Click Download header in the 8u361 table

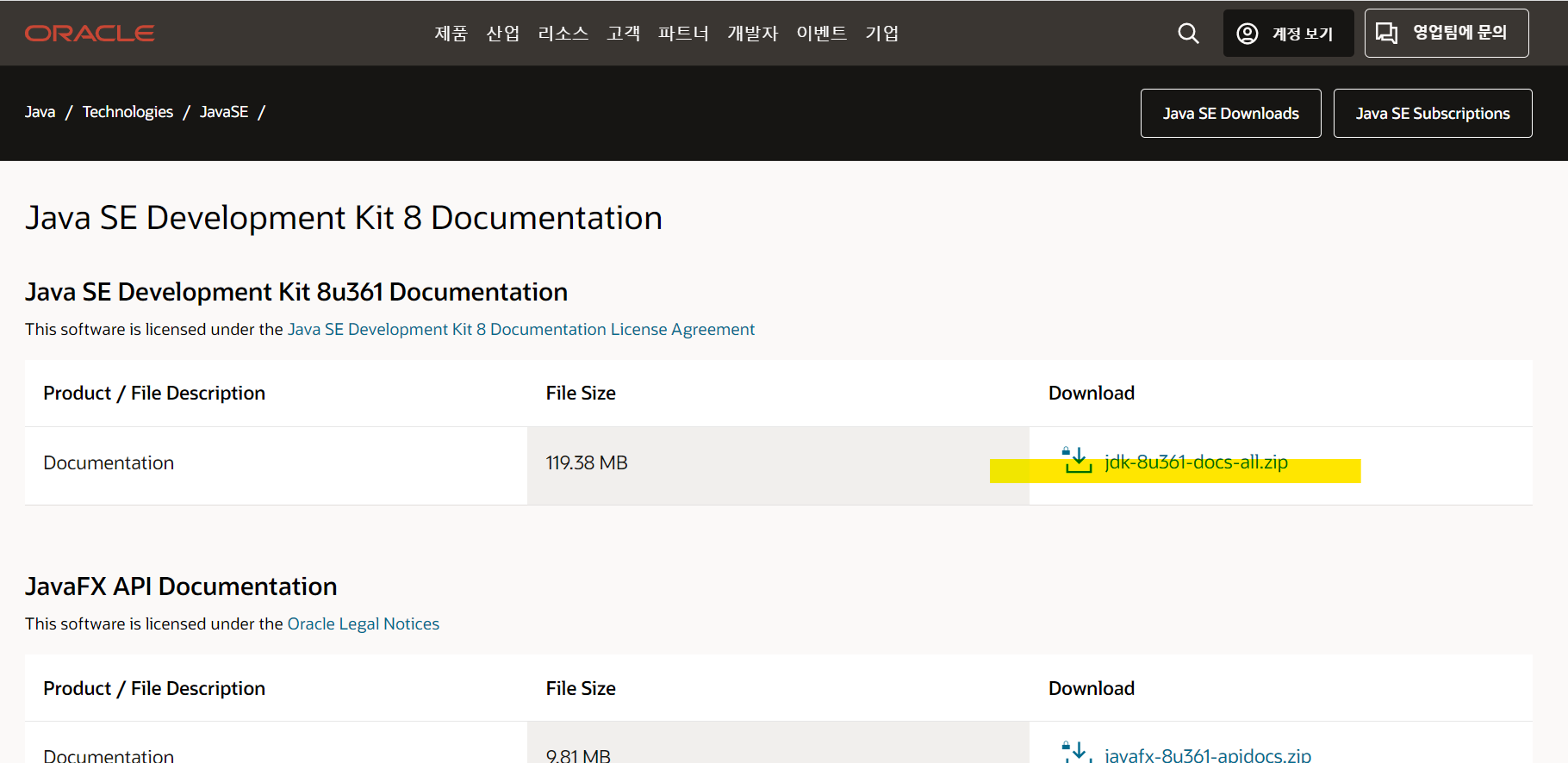pyautogui.click(x=1092, y=393)
